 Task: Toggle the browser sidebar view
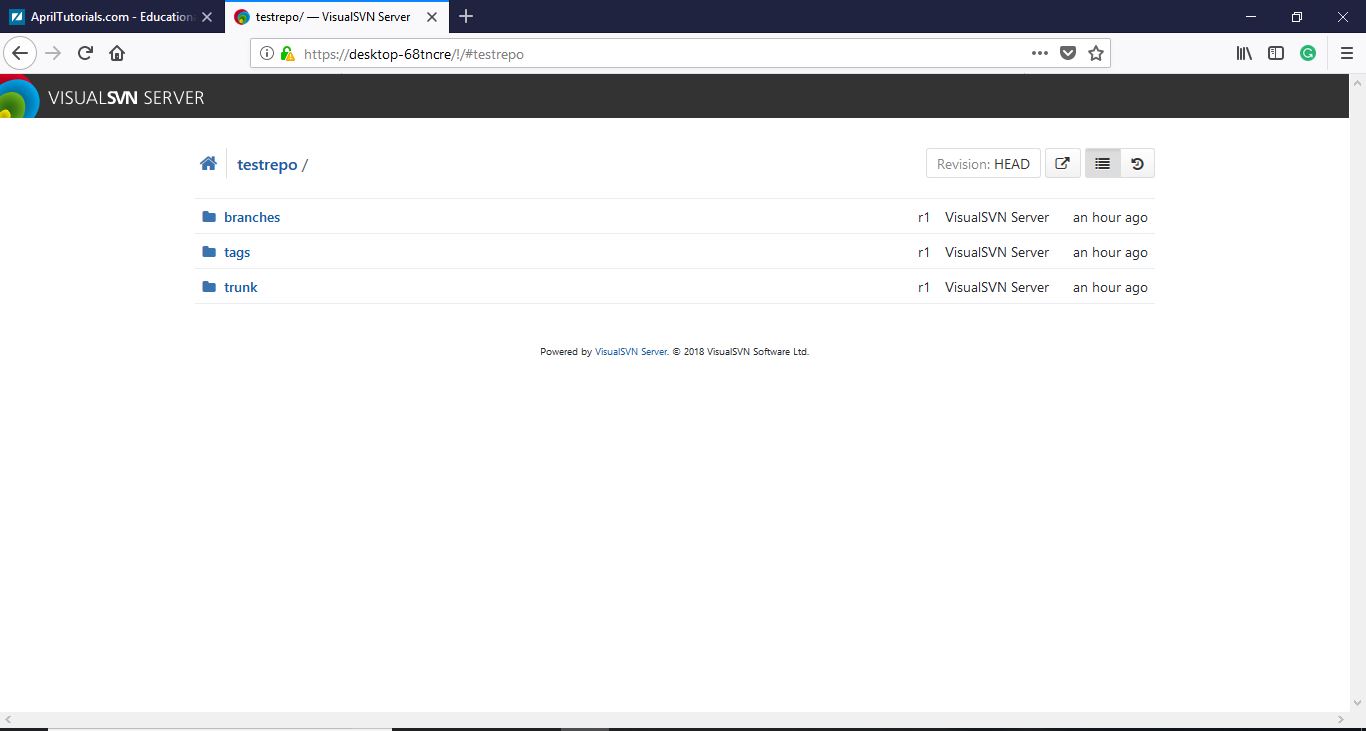[x=1275, y=53]
